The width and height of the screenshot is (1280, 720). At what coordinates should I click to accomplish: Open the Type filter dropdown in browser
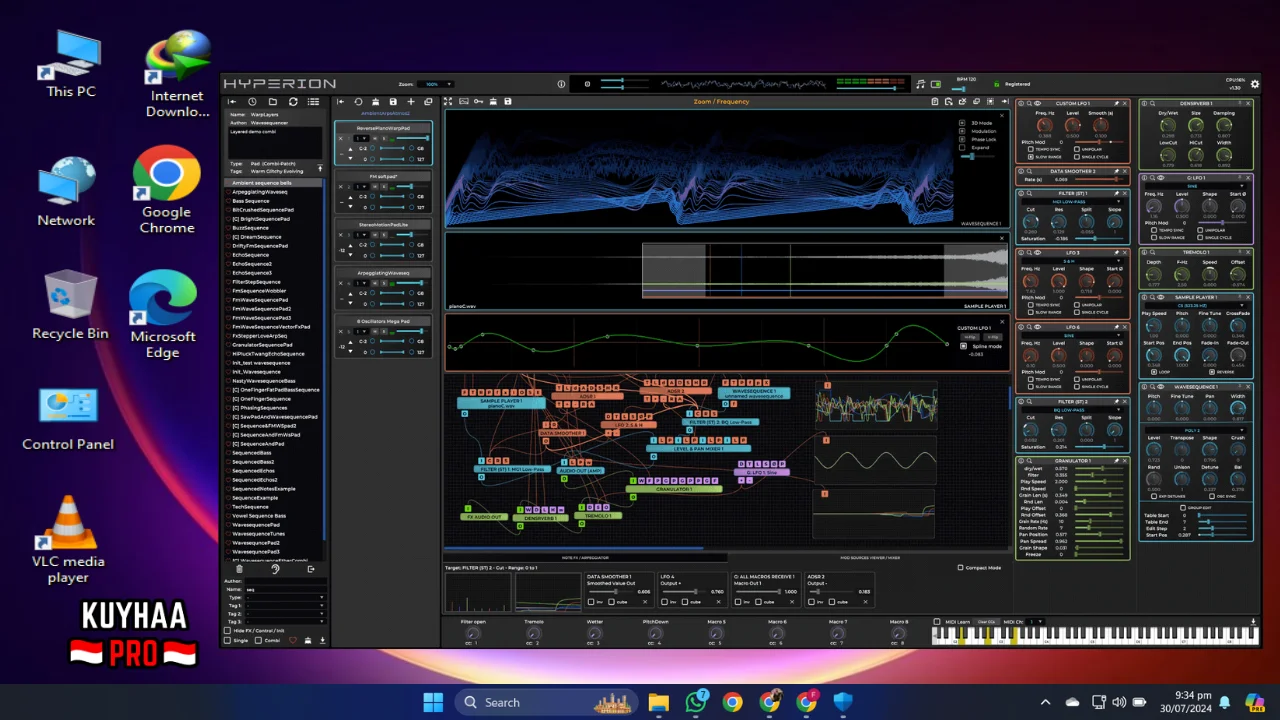286,597
